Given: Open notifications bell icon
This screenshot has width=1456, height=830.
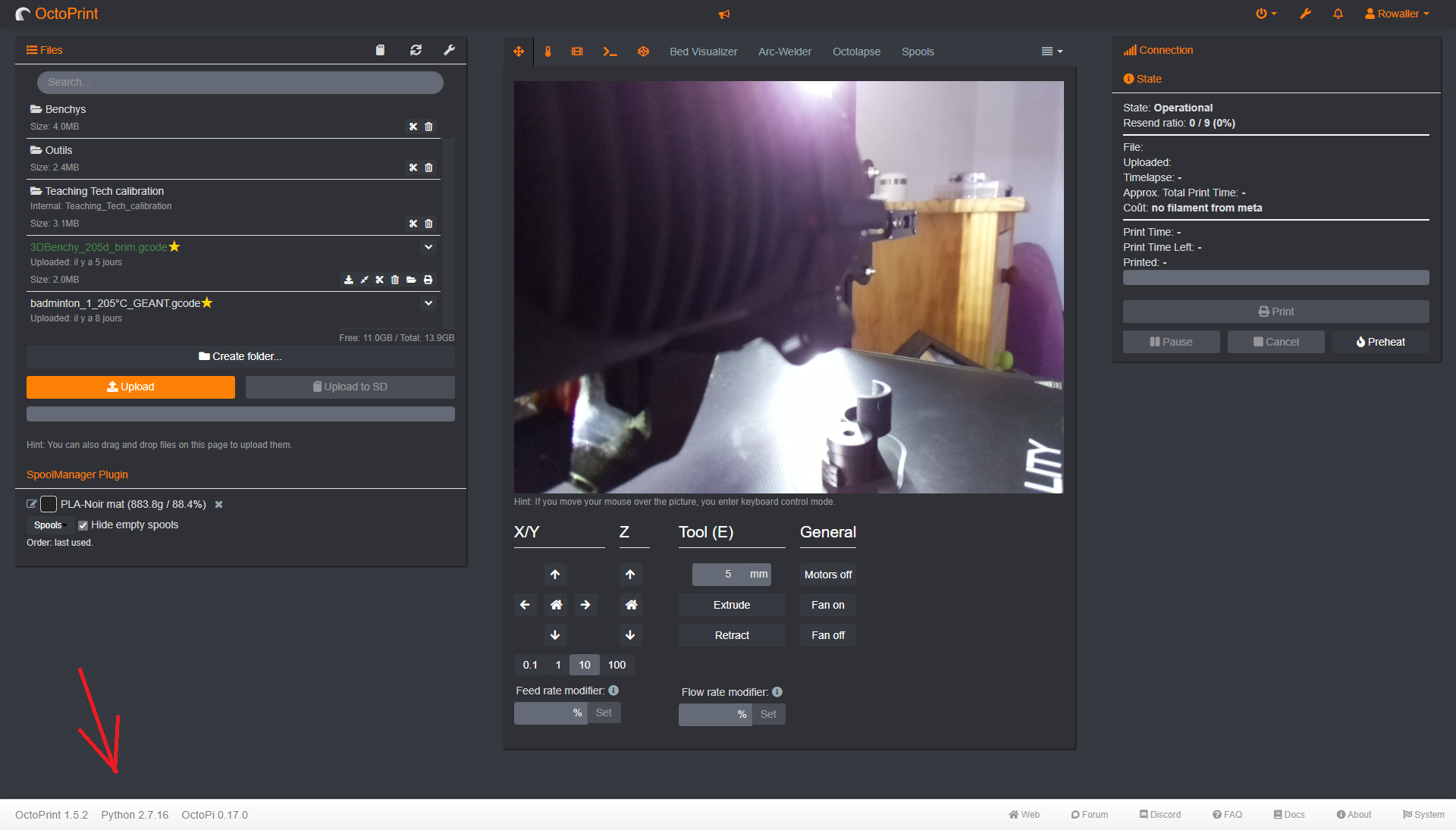Looking at the screenshot, I should click(1338, 14).
